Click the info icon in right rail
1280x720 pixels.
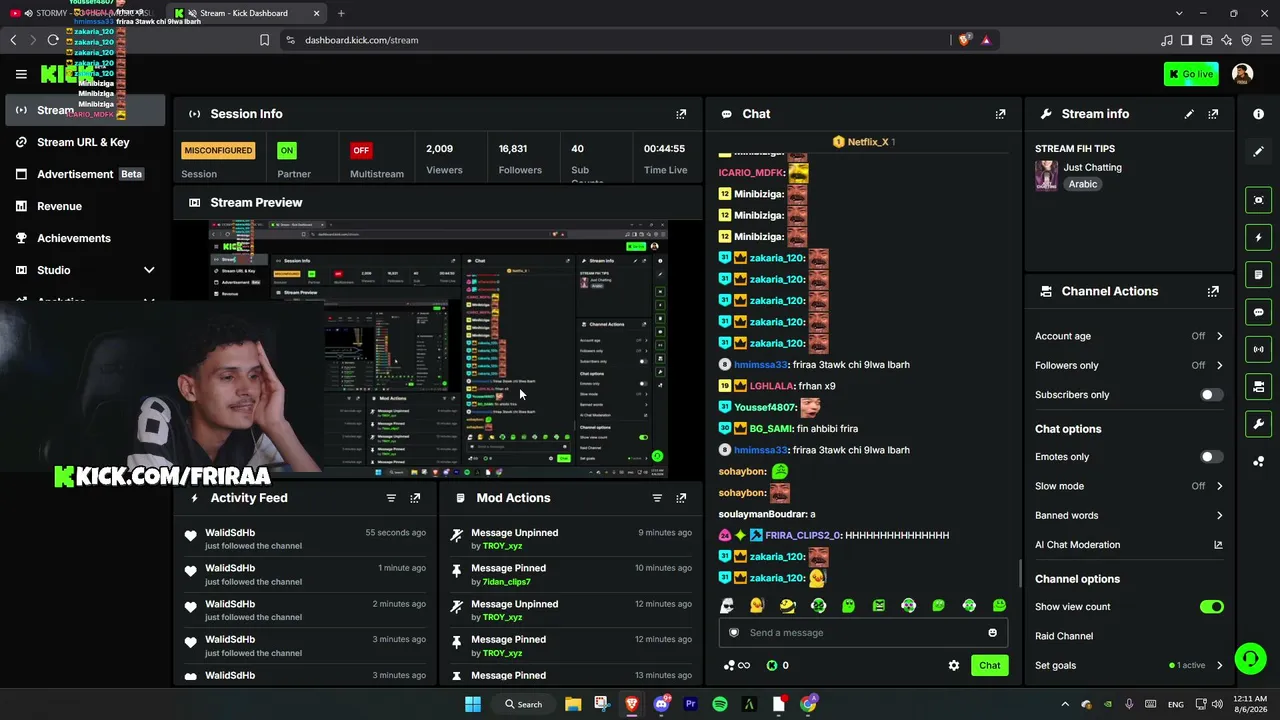1258,114
